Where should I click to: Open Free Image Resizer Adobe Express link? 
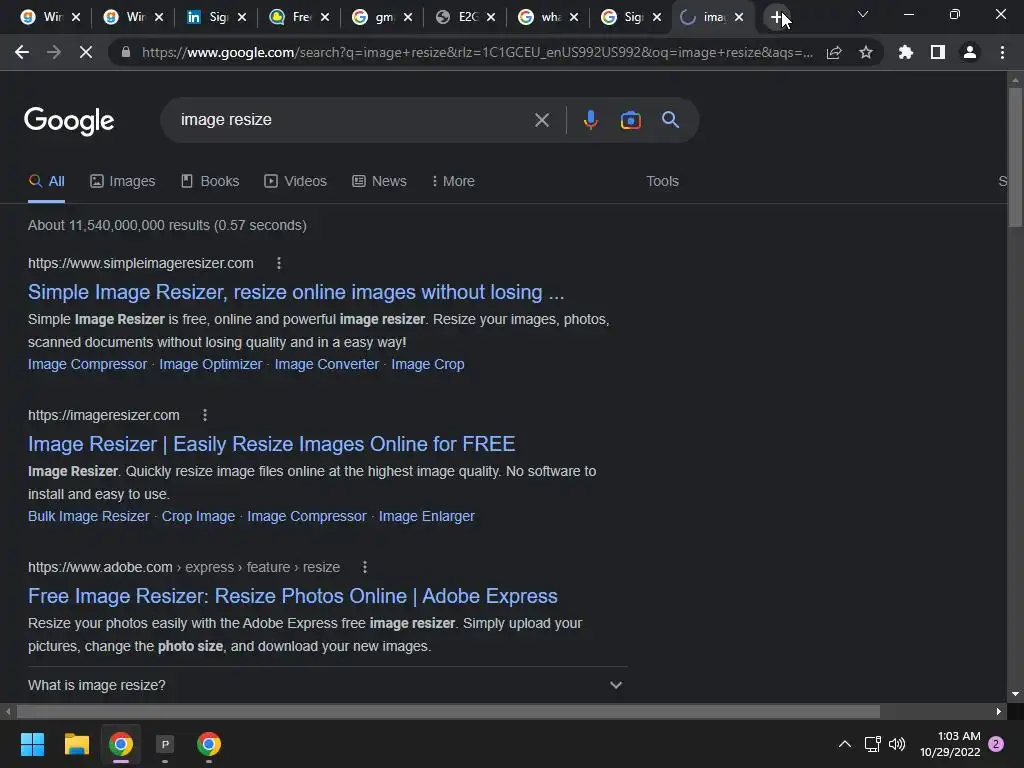pos(293,596)
